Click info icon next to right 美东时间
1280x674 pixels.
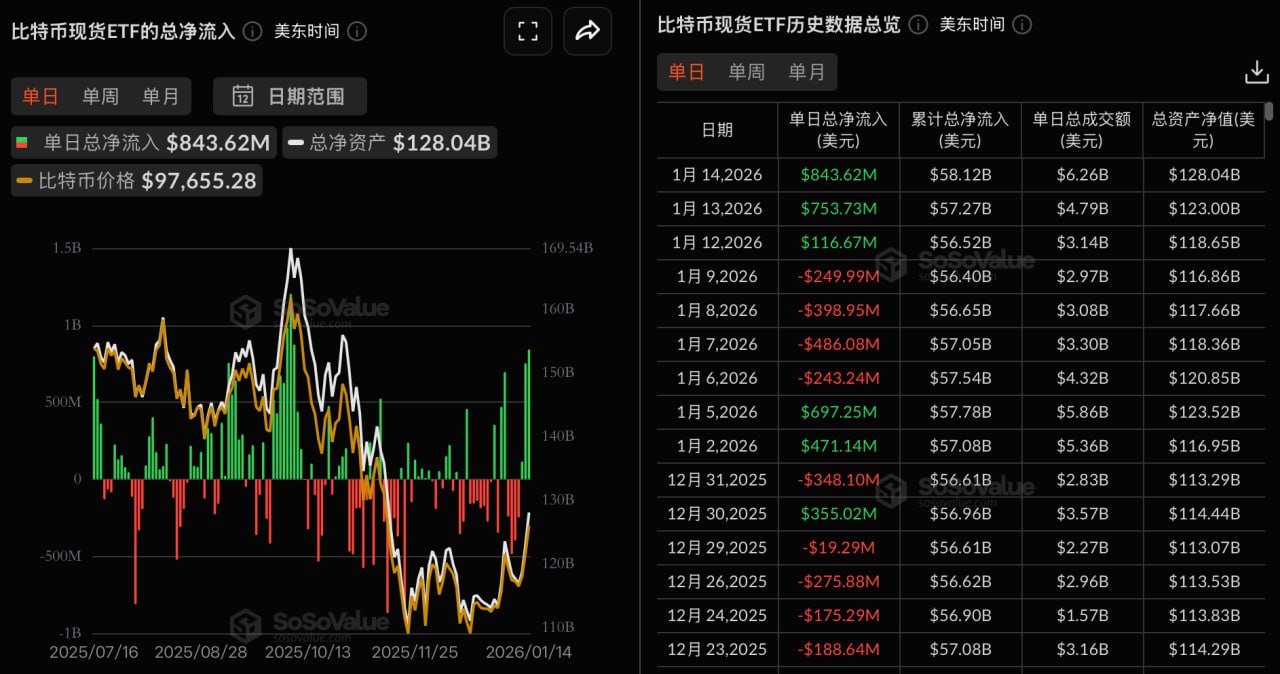1022,24
